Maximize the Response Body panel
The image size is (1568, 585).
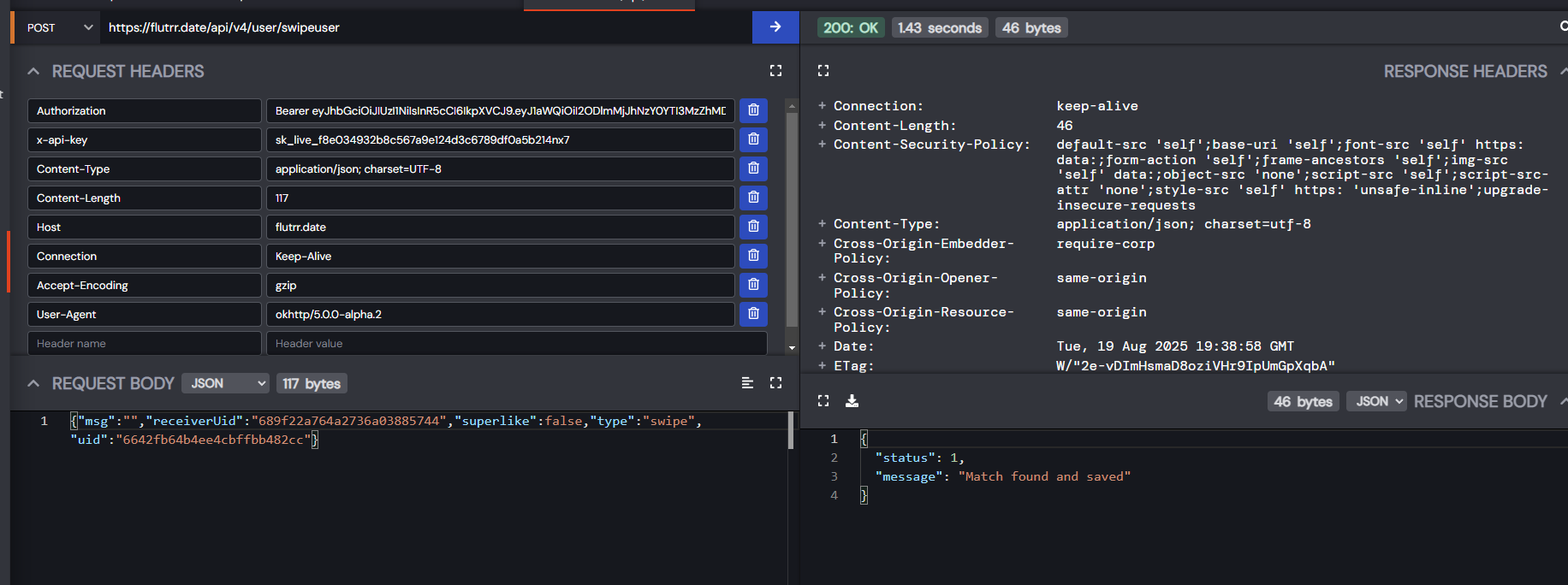pos(823,401)
